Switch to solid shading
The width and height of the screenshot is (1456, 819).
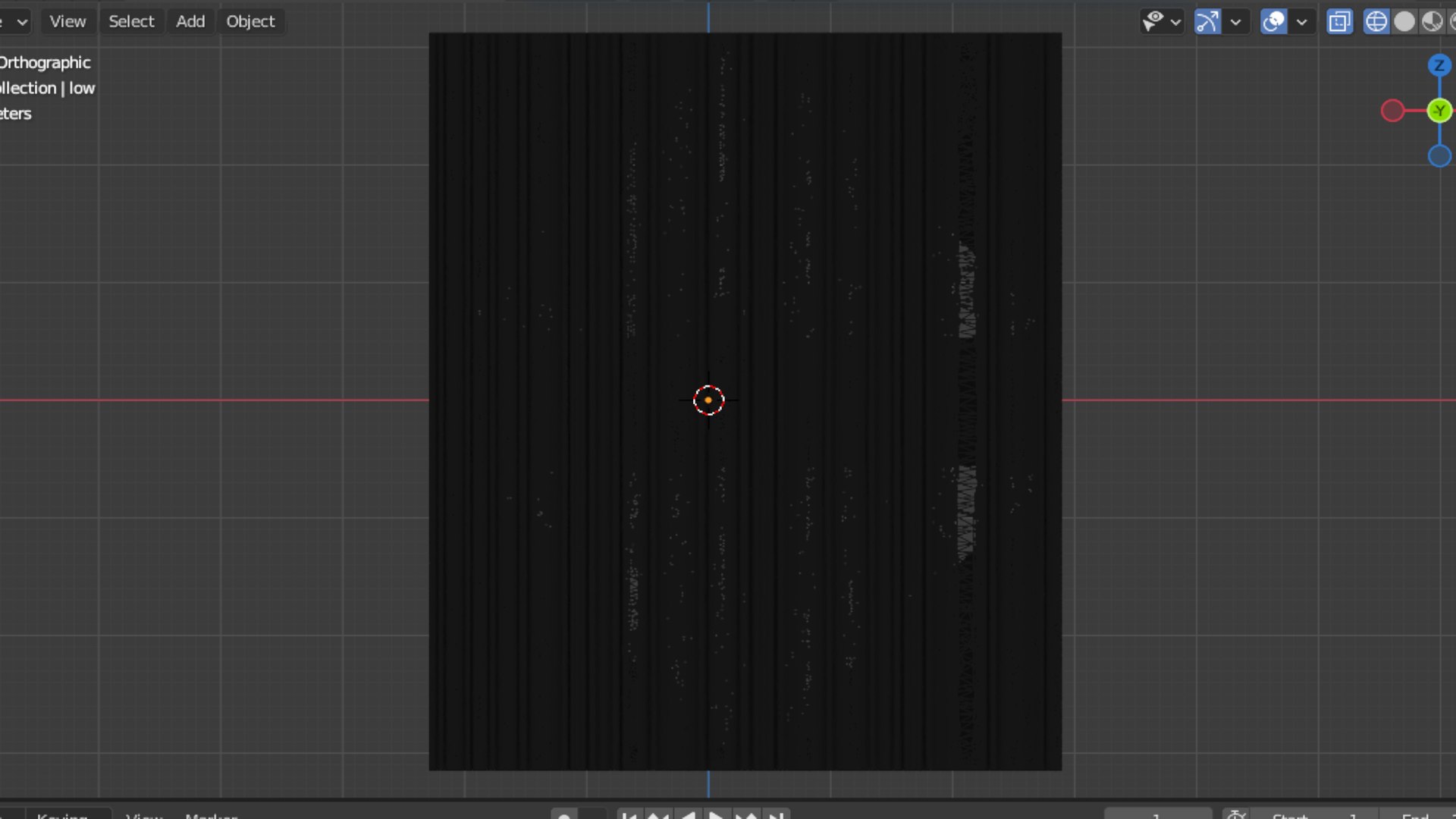click(1404, 21)
